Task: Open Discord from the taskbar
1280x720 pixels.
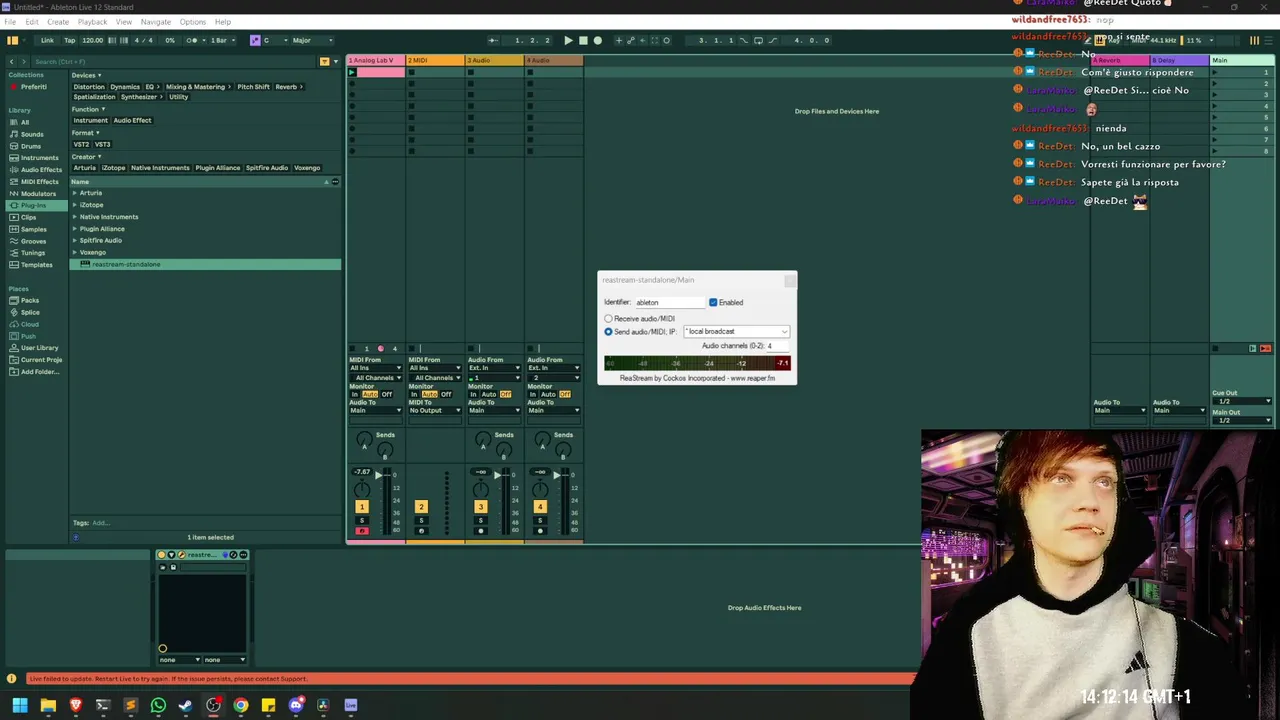Action: pos(296,705)
